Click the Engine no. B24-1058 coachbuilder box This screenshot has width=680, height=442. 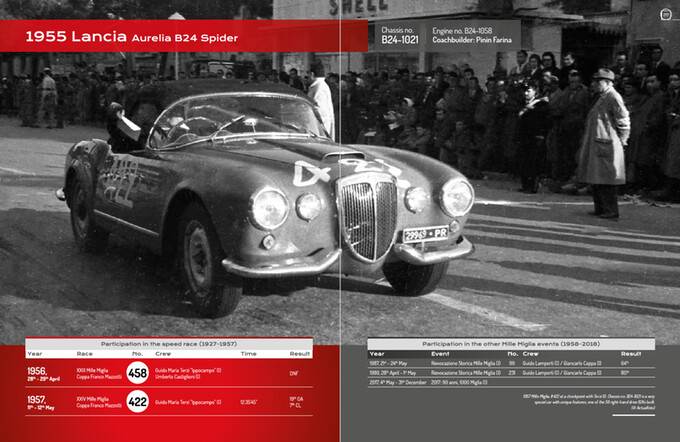(475, 37)
